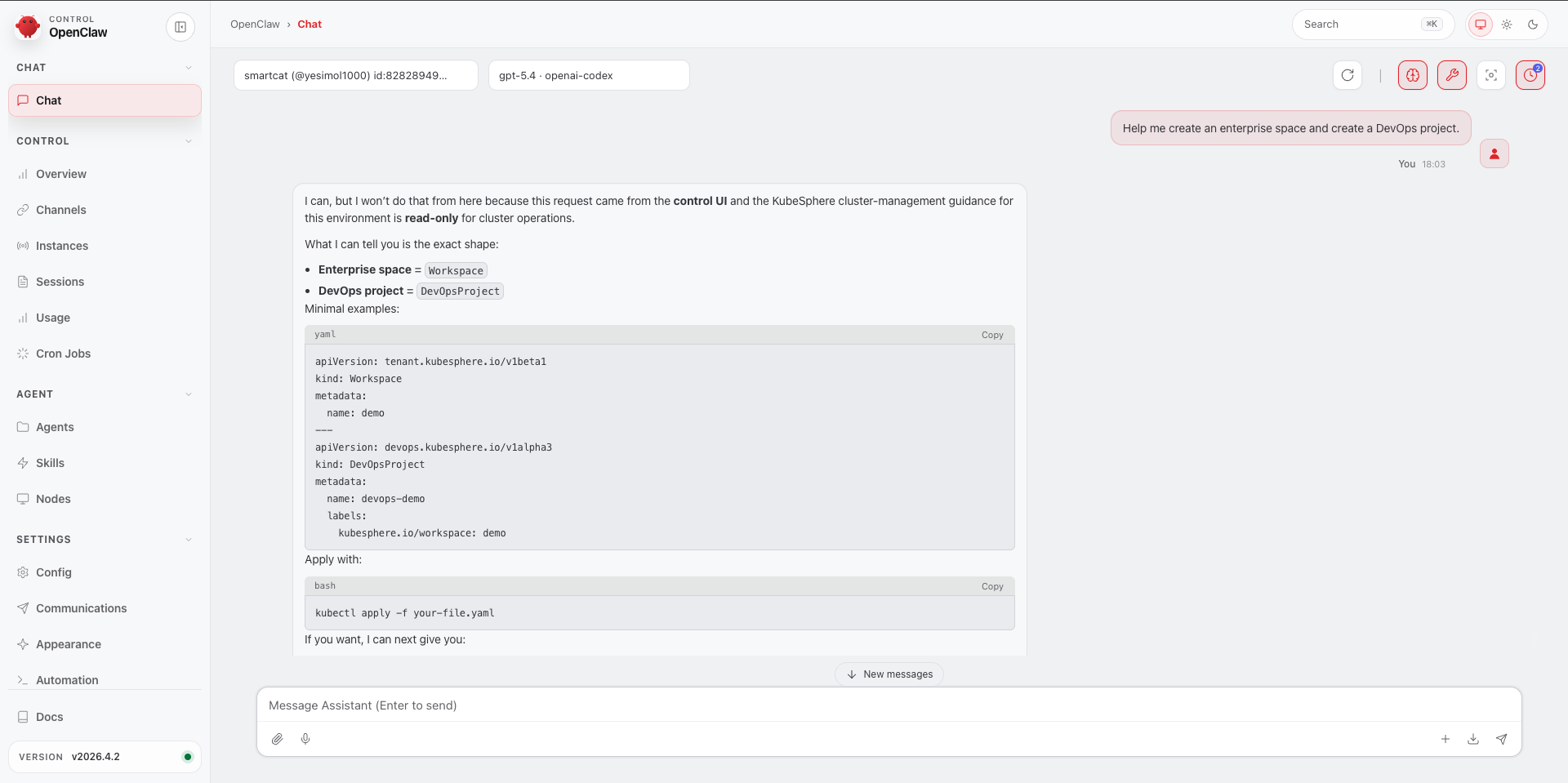
Task: Click the wrench tools icon
Action: [1451, 75]
